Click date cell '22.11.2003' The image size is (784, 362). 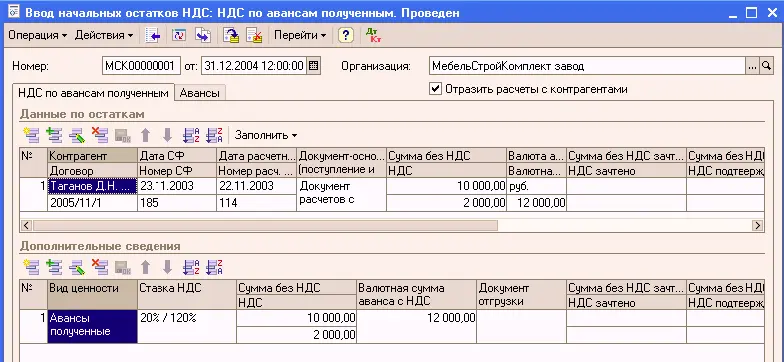[x=256, y=186]
